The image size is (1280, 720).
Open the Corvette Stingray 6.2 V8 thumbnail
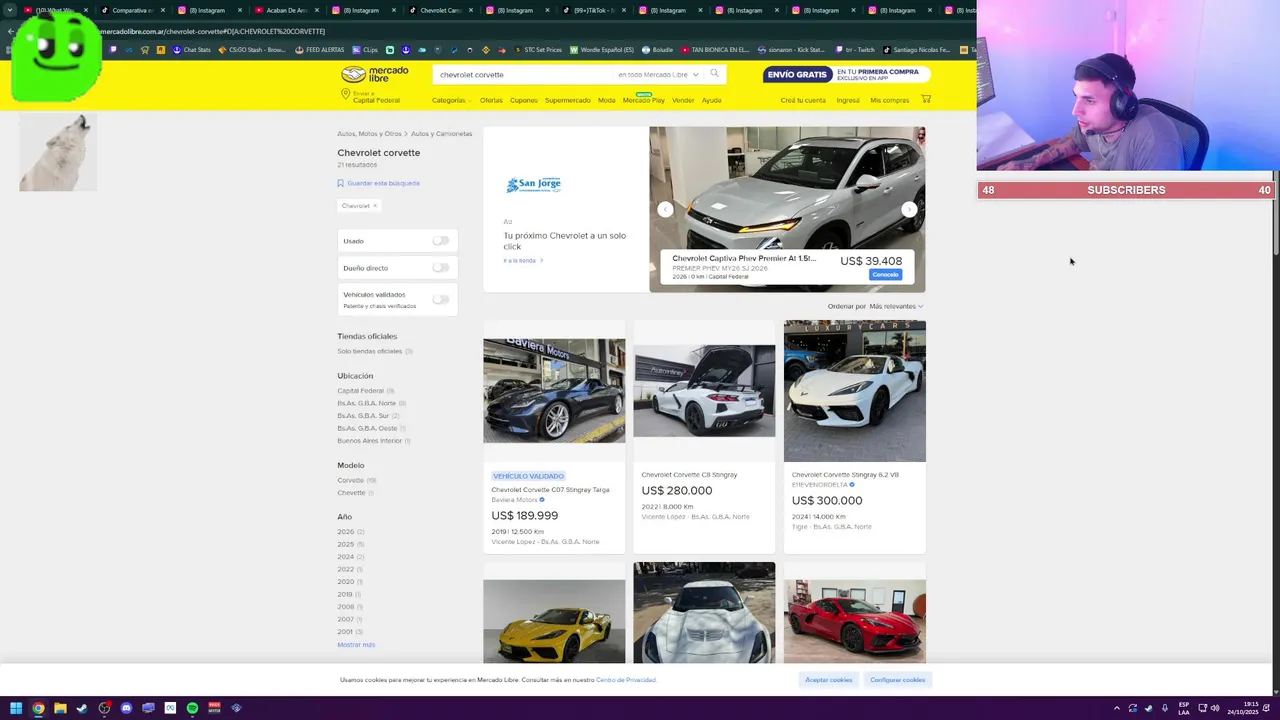[855, 391]
